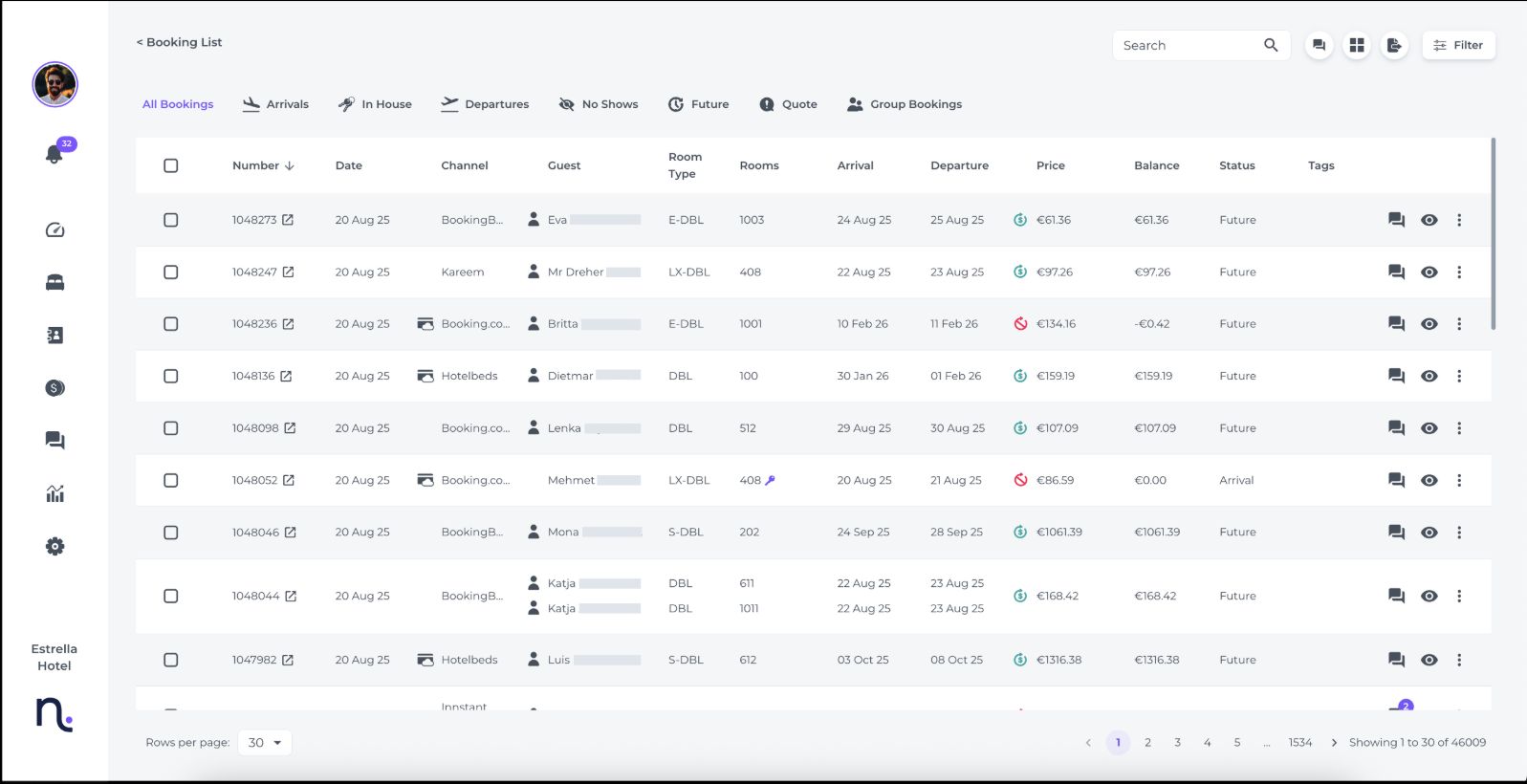Open the notifications bell icon
The image size is (1527, 784).
55,154
